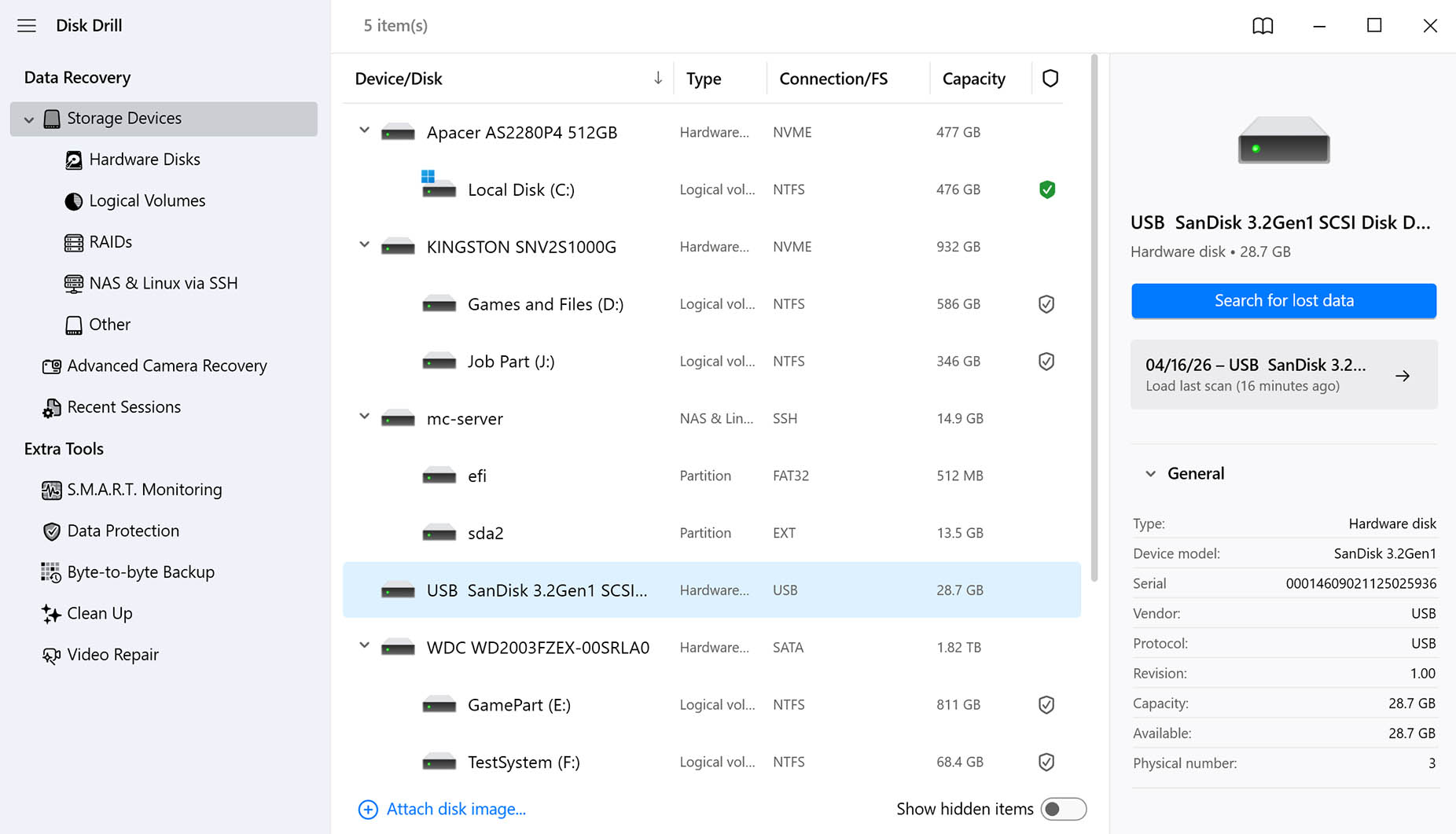Collapse the Apacer AS2280P4 512GB disk

tap(364, 130)
